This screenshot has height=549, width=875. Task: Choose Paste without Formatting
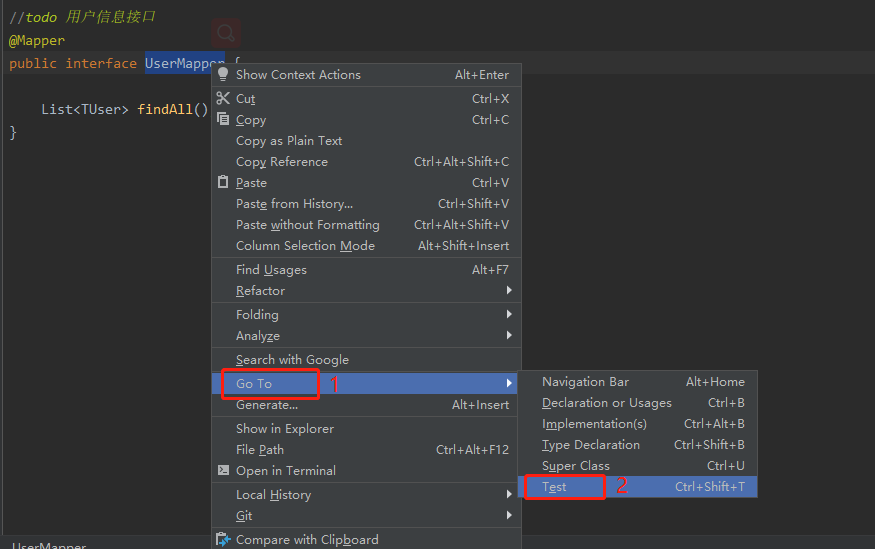pos(367,225)
